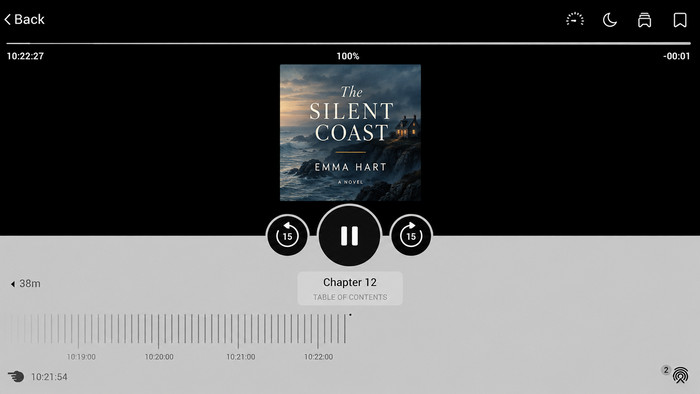Open the AirPlay audio output icon
The height and width of the screenshot is (394, 700).
coord(680,376)
